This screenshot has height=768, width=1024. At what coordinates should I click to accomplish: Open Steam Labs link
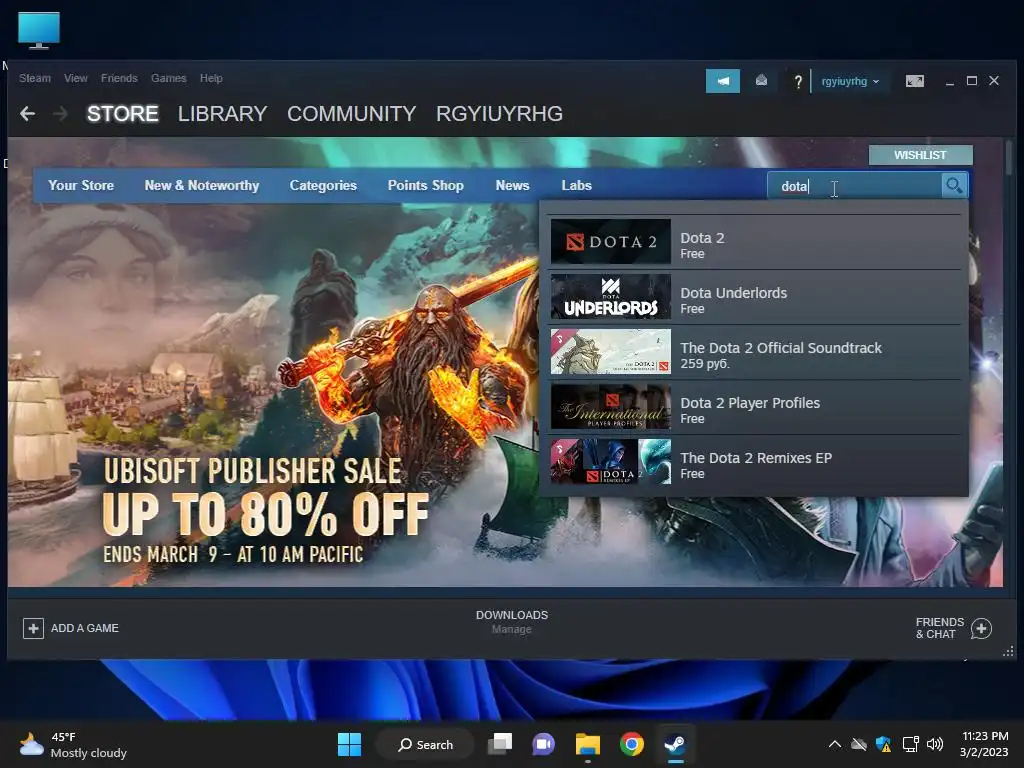577,185
